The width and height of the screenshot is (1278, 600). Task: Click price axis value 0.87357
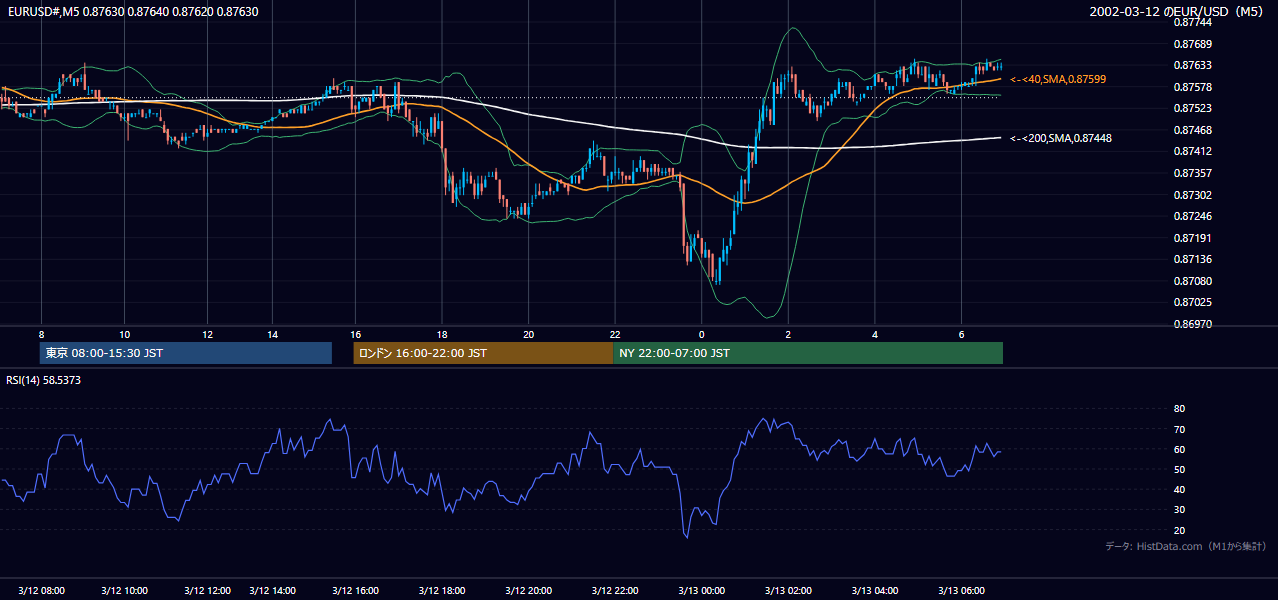click(1193, 174)
